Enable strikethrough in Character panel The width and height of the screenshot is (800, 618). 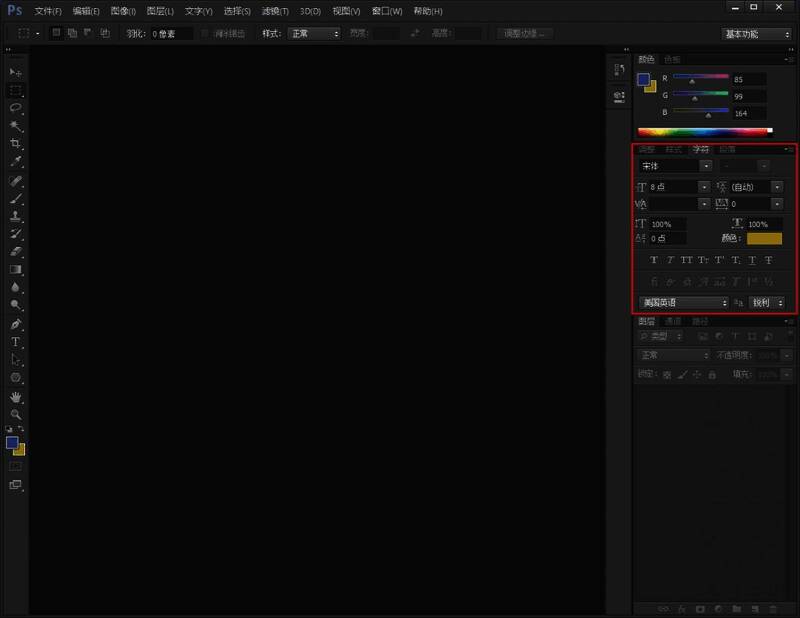pyautogui.click(x=769, y=260)
